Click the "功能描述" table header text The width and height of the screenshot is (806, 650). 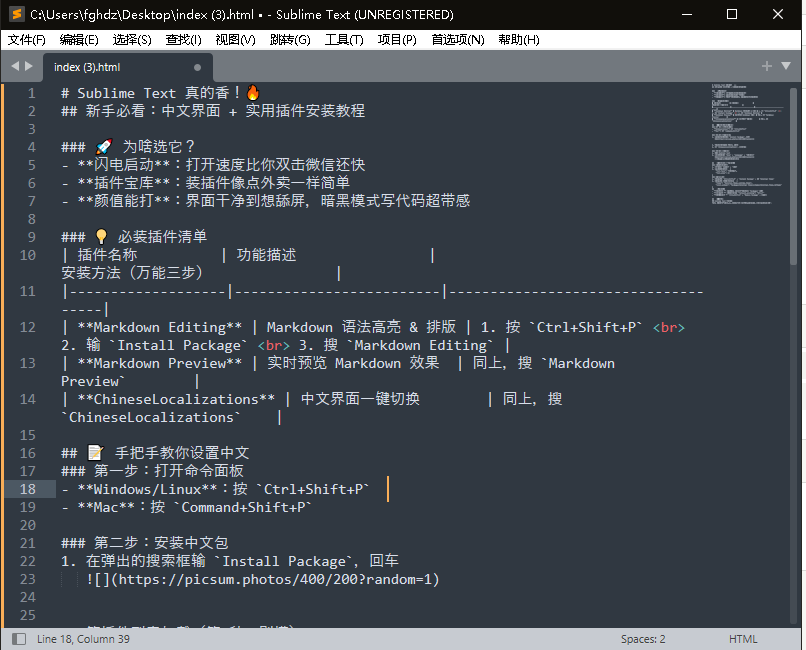click(266, 255)
